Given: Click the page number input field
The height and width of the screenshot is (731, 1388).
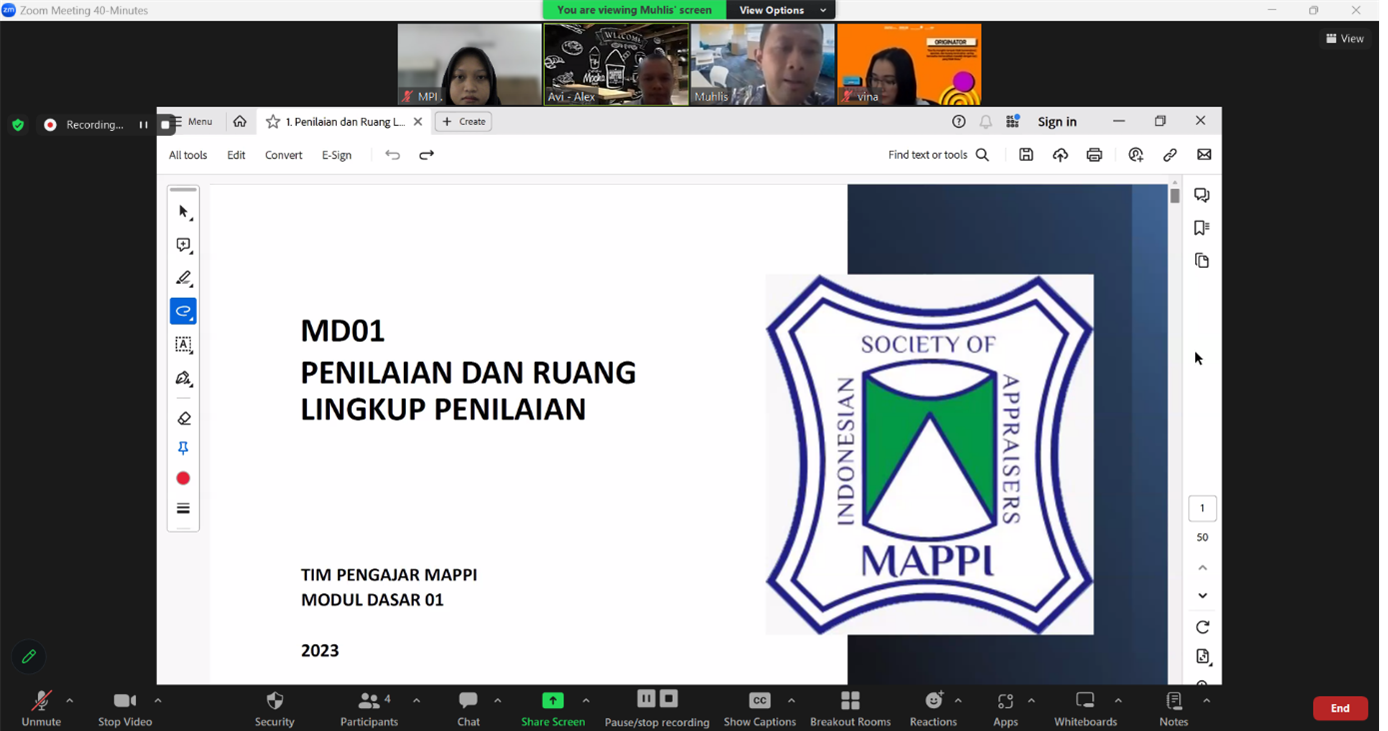Looking at the screenshot, I should [1202, 508].
